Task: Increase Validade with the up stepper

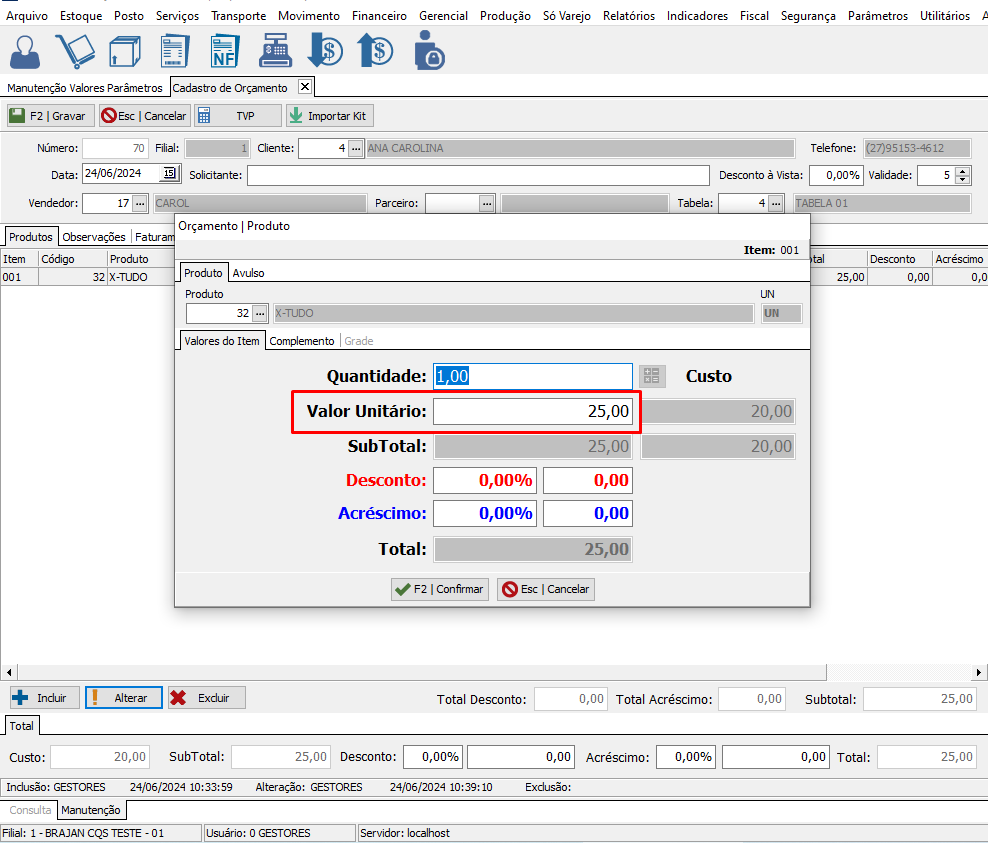Action: [x=962, y=170]
